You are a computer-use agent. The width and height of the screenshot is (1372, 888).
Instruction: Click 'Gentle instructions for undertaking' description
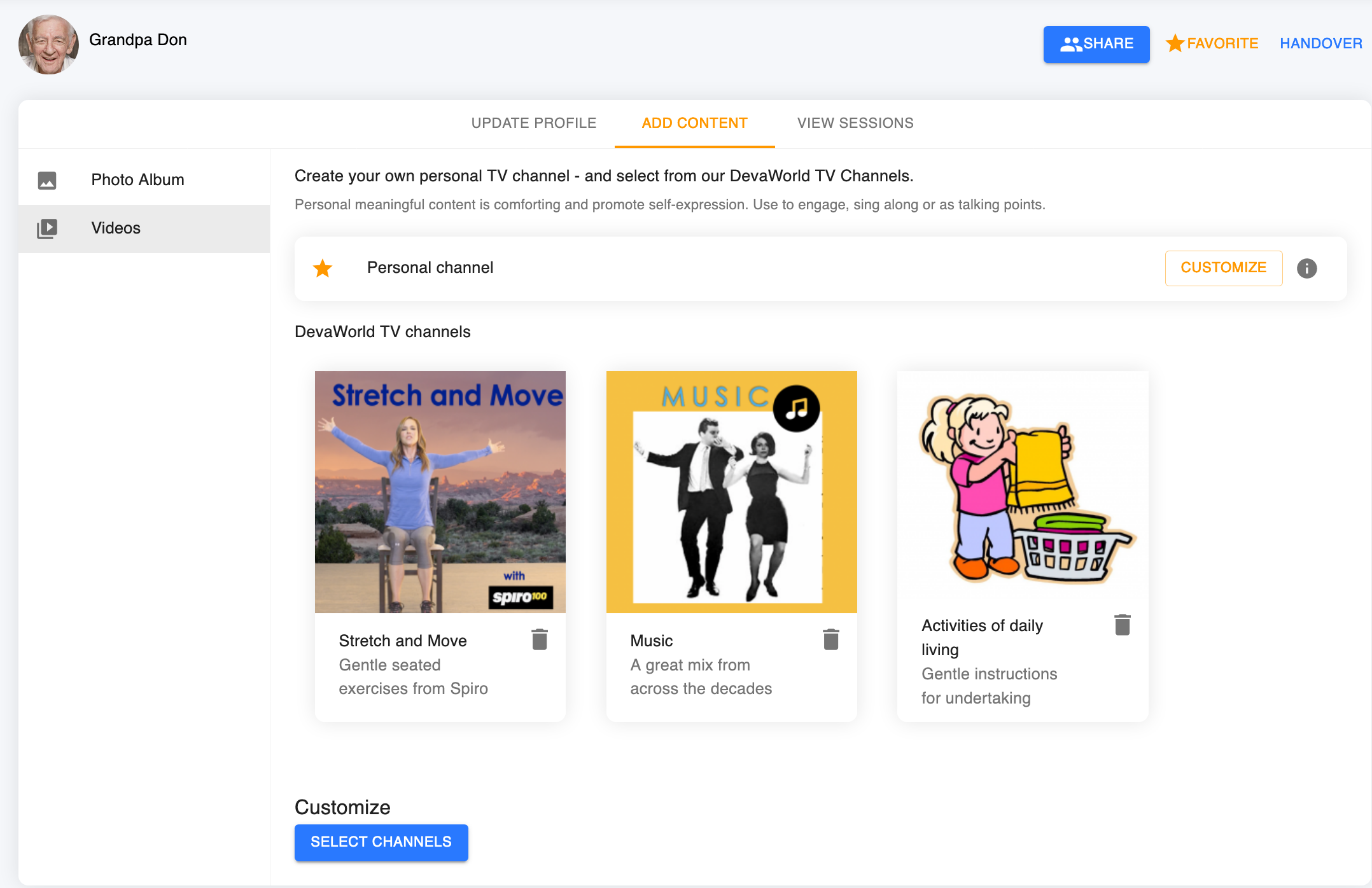click(990, 686)
